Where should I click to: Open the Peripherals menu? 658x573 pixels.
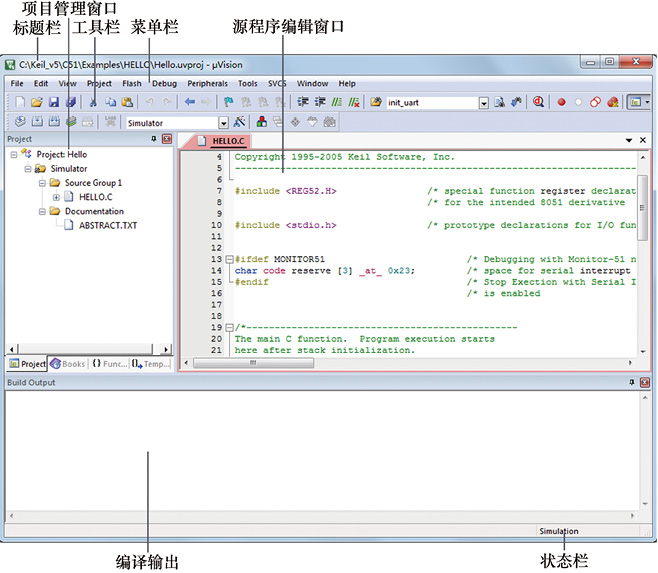pos(206,84)
